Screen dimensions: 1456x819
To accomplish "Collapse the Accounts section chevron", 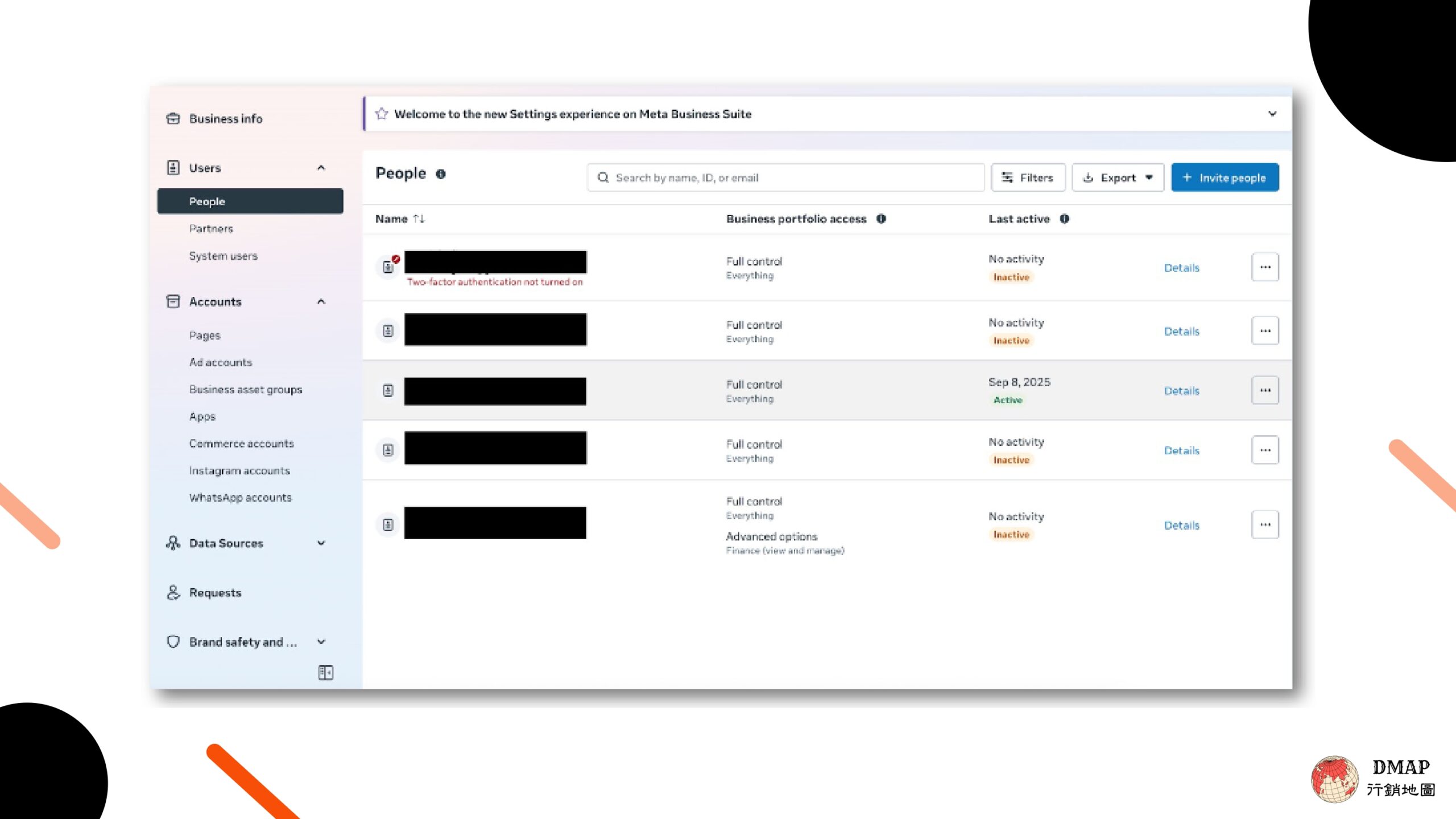I will 321,301.
